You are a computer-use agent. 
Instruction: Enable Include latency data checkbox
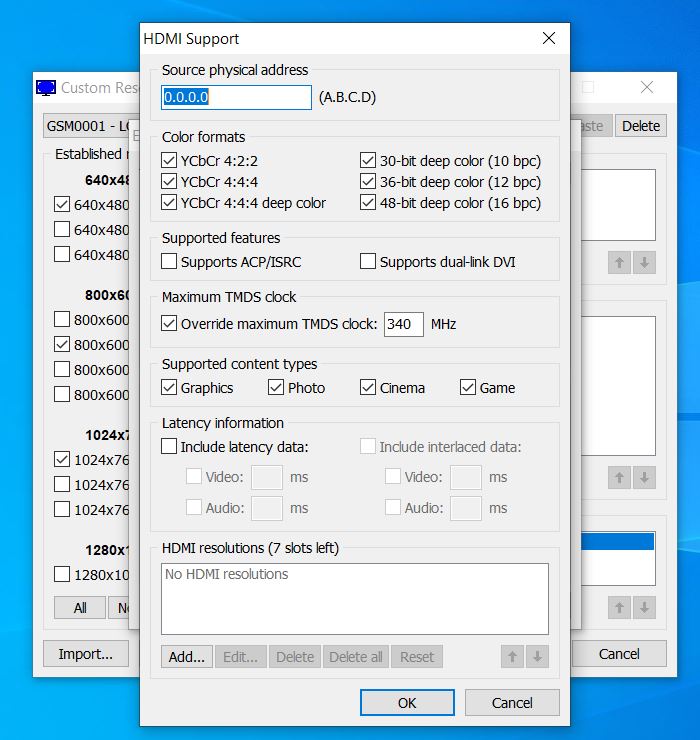tap(169, 447)
